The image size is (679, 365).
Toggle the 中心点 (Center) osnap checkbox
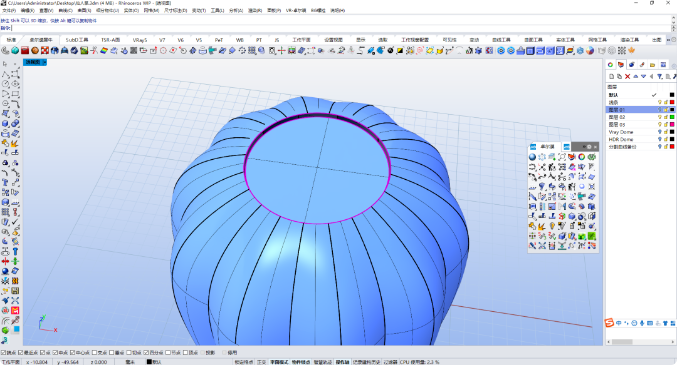[72, 353]
